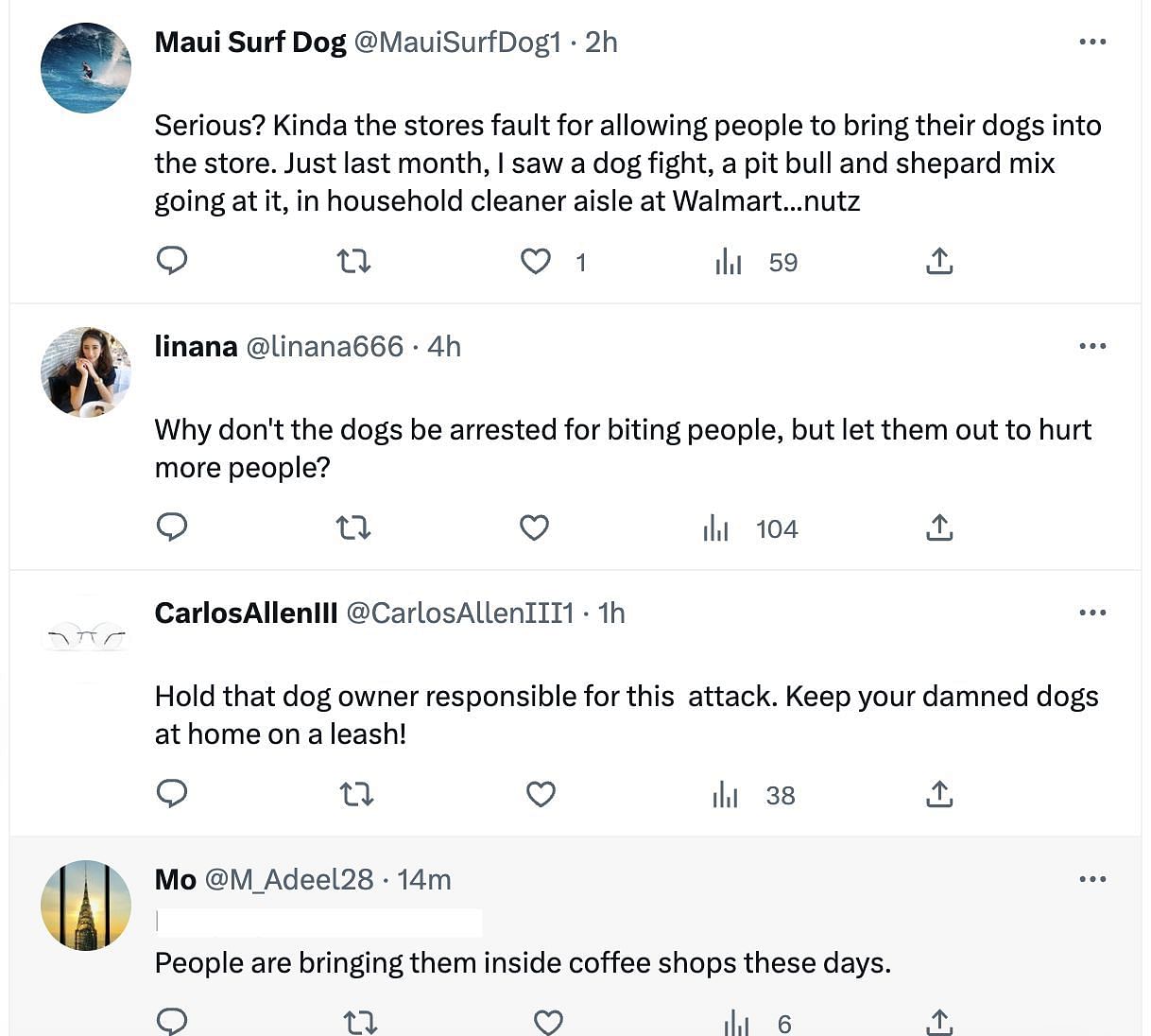
Task: Like linana's tweet
Action: (x=535, y=527)
